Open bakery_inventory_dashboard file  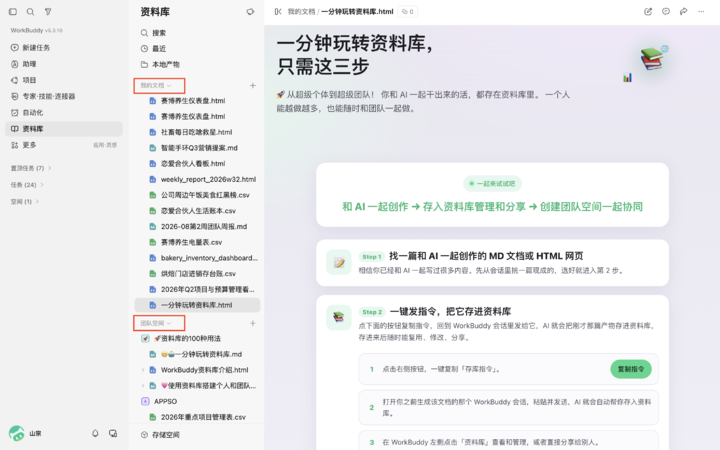coord(197,258)
